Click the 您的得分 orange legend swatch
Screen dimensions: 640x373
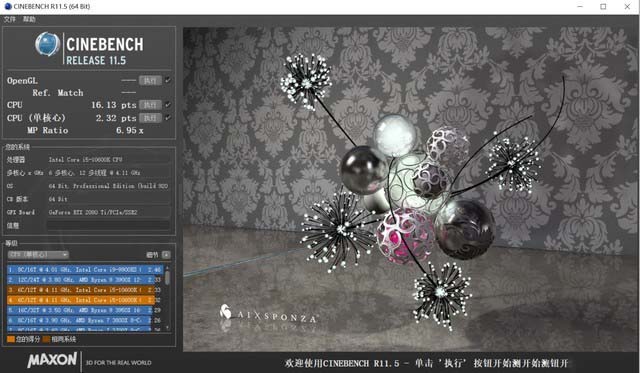tap(11, 339)
